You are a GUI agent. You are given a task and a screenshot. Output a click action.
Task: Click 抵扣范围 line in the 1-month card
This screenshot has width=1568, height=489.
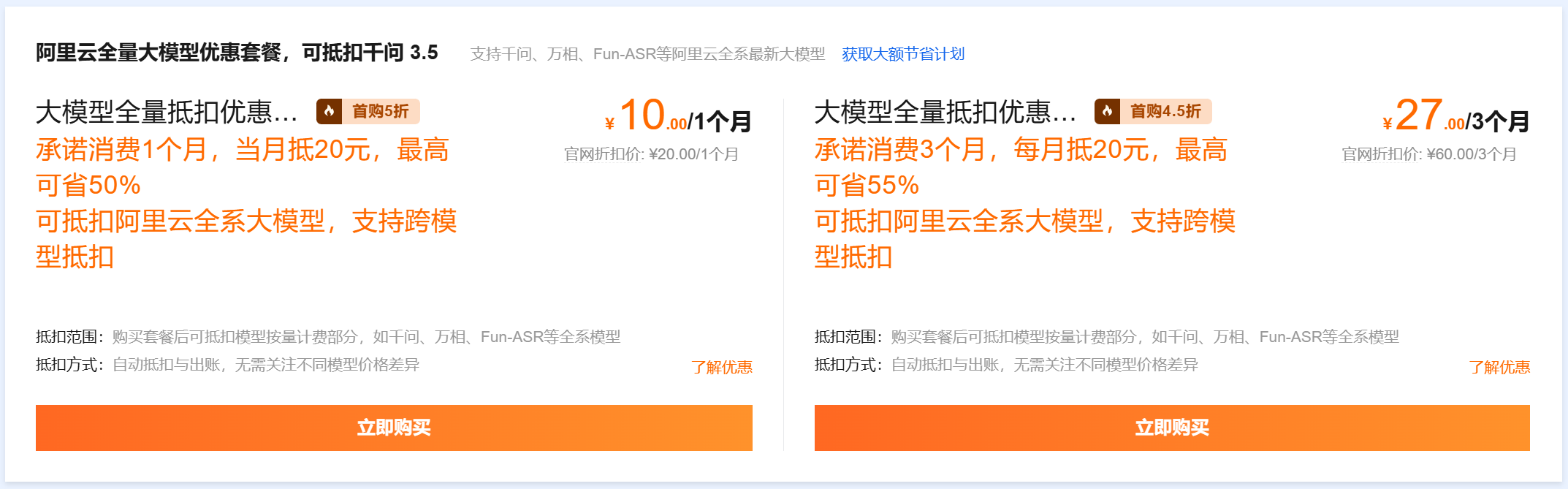tap(328, 337)
